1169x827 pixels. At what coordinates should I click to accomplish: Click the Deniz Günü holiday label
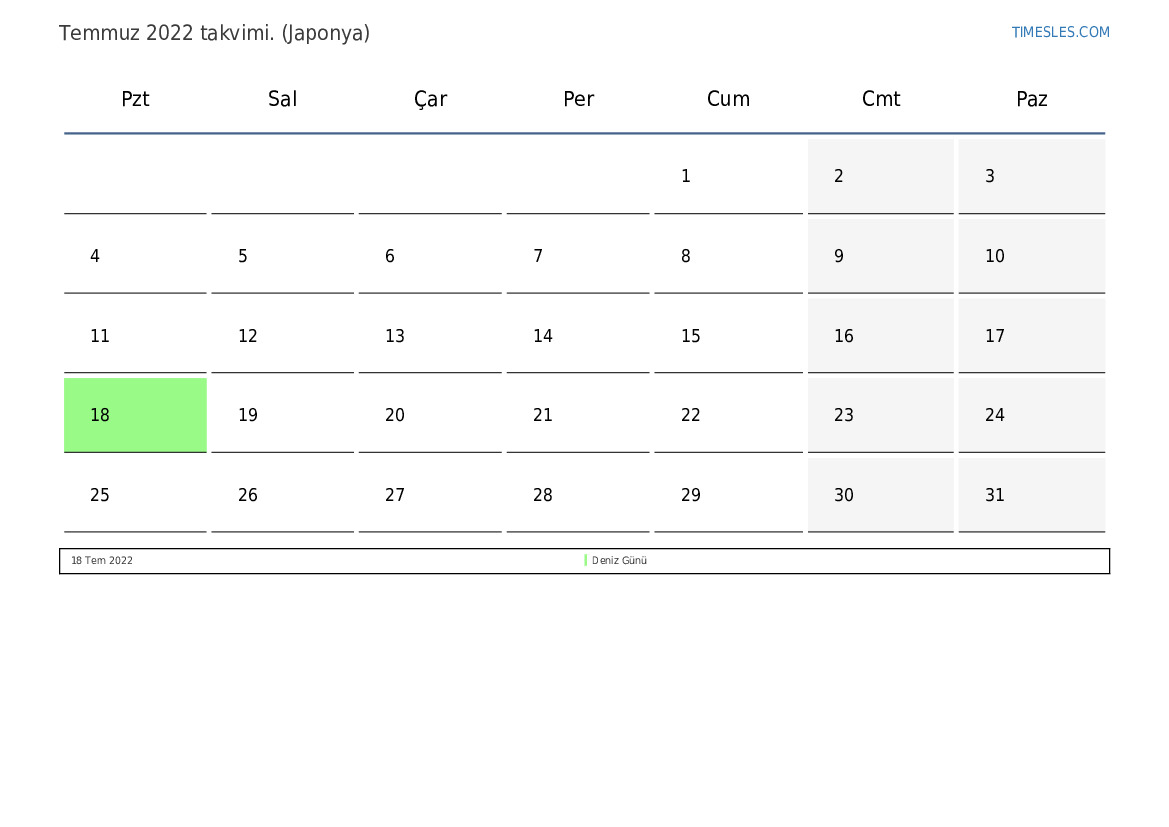point(619,561)
